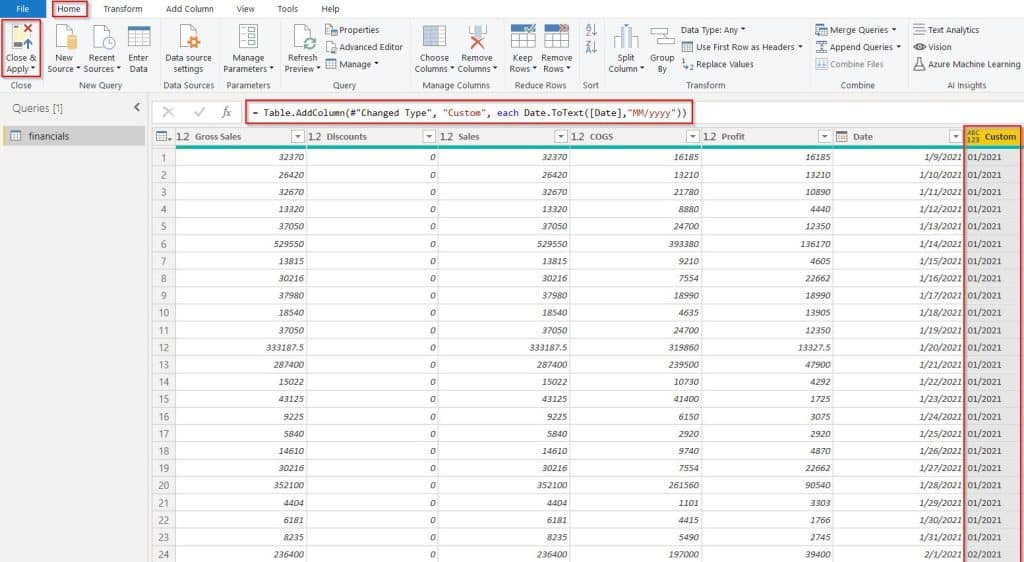Switch to the Home tab
The height and width of the screenshot is (562, 1024).
coord(69,8)
